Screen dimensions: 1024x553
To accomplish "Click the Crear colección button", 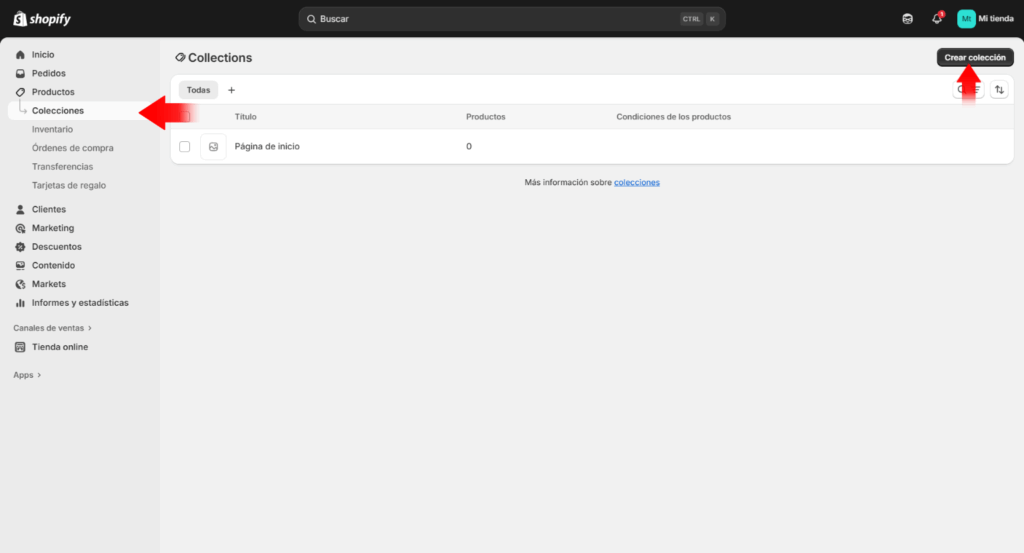I will point(975,58).
